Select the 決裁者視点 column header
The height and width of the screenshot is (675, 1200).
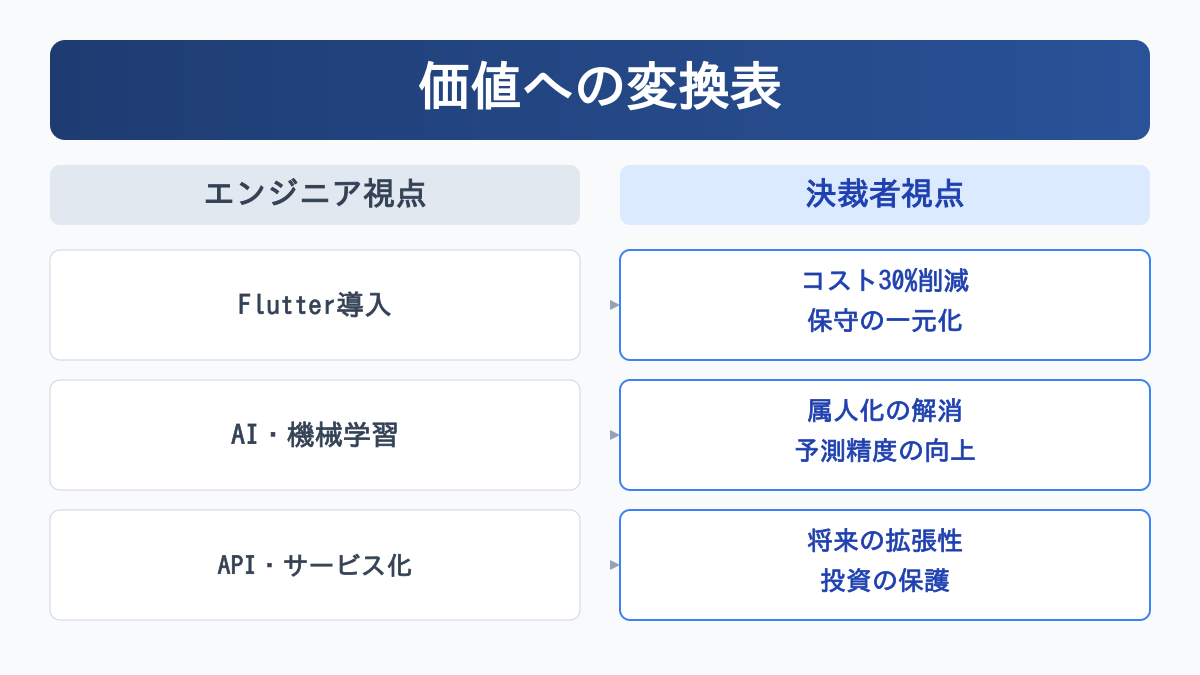pos(884,195)
